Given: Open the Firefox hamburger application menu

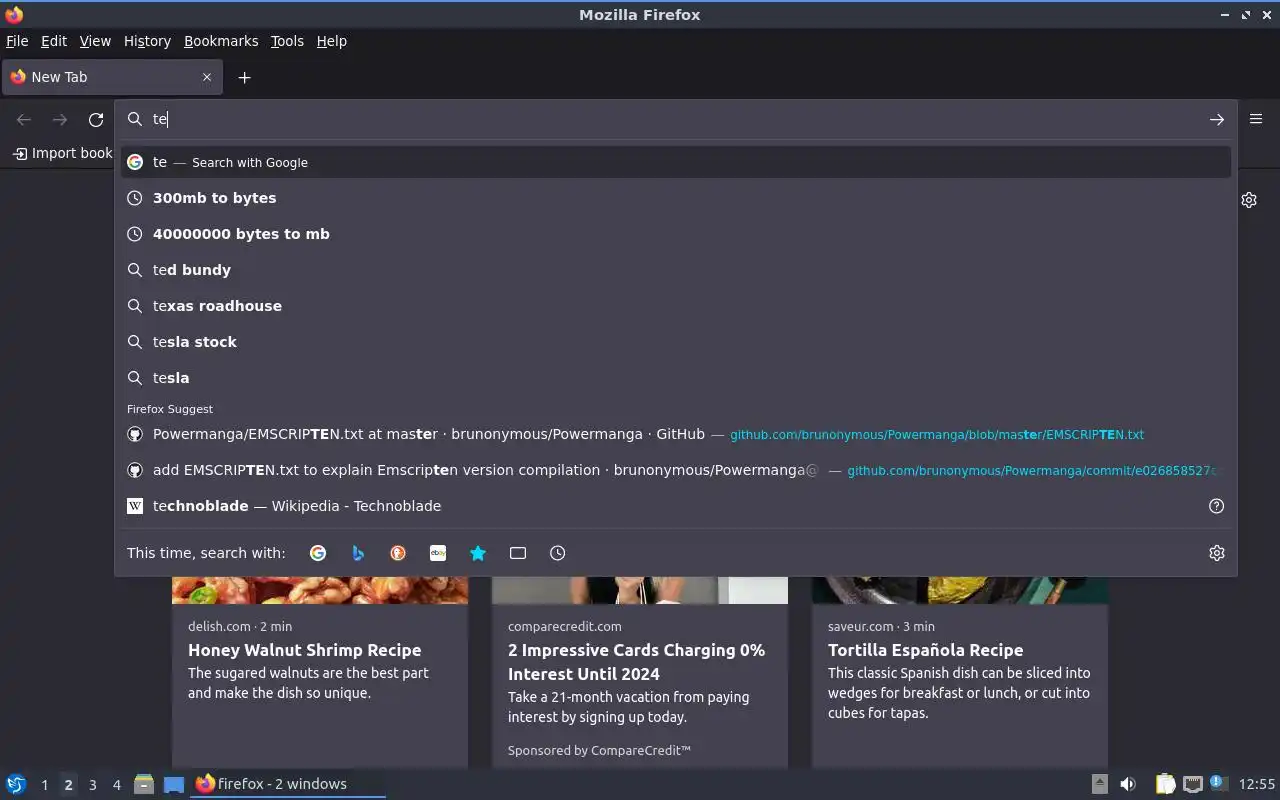Looking at the screenshot, I should click(1256, 119).
